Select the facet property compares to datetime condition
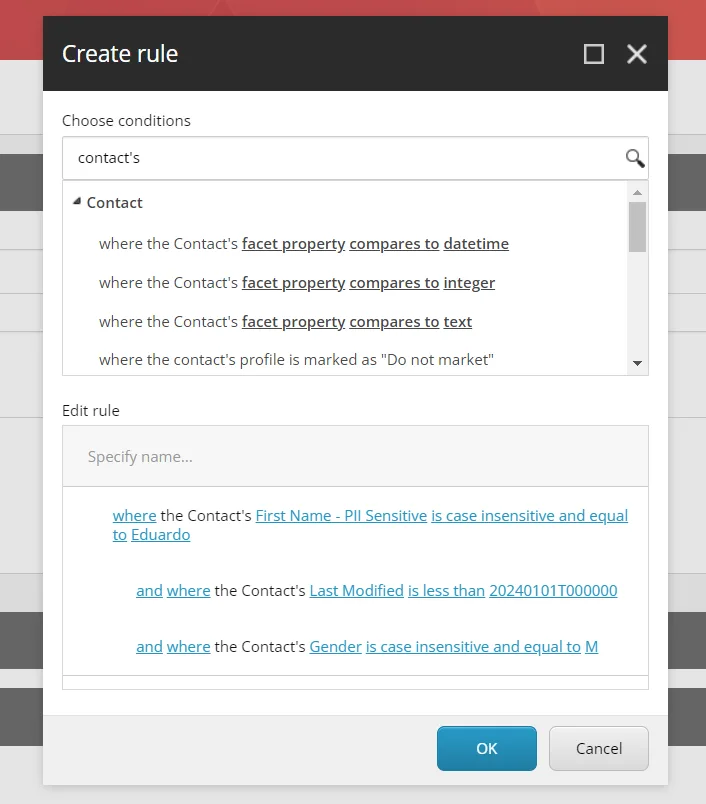 click(x=304, y=244)
